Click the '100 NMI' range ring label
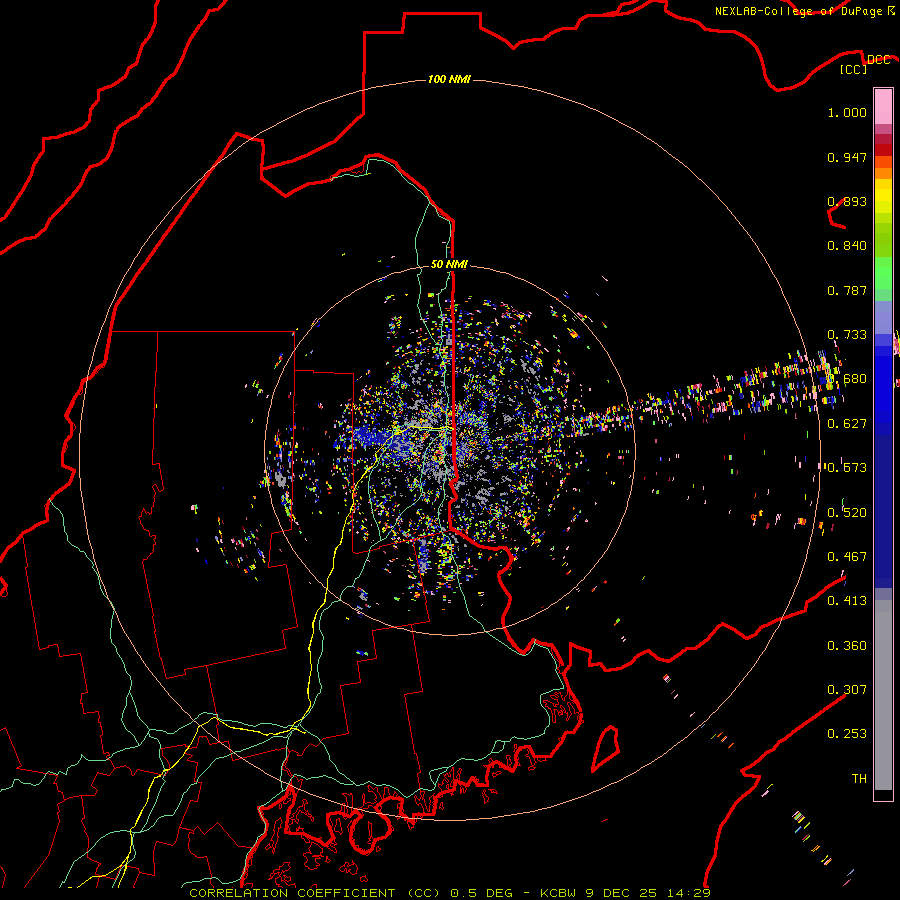This screenshot has height=900, width=900. 449,79
